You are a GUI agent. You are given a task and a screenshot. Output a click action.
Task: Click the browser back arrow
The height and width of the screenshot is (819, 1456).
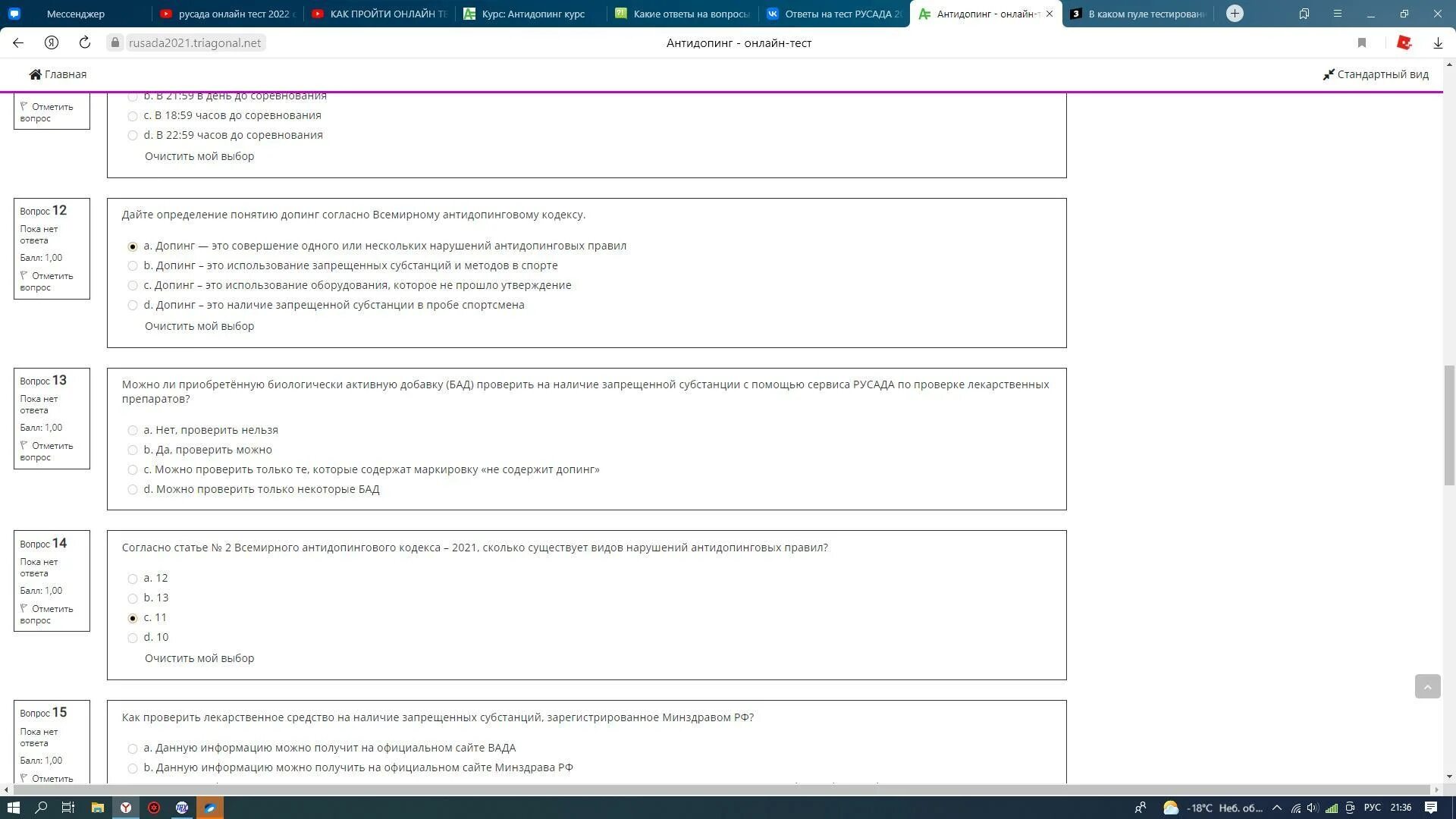coord(18,43)
